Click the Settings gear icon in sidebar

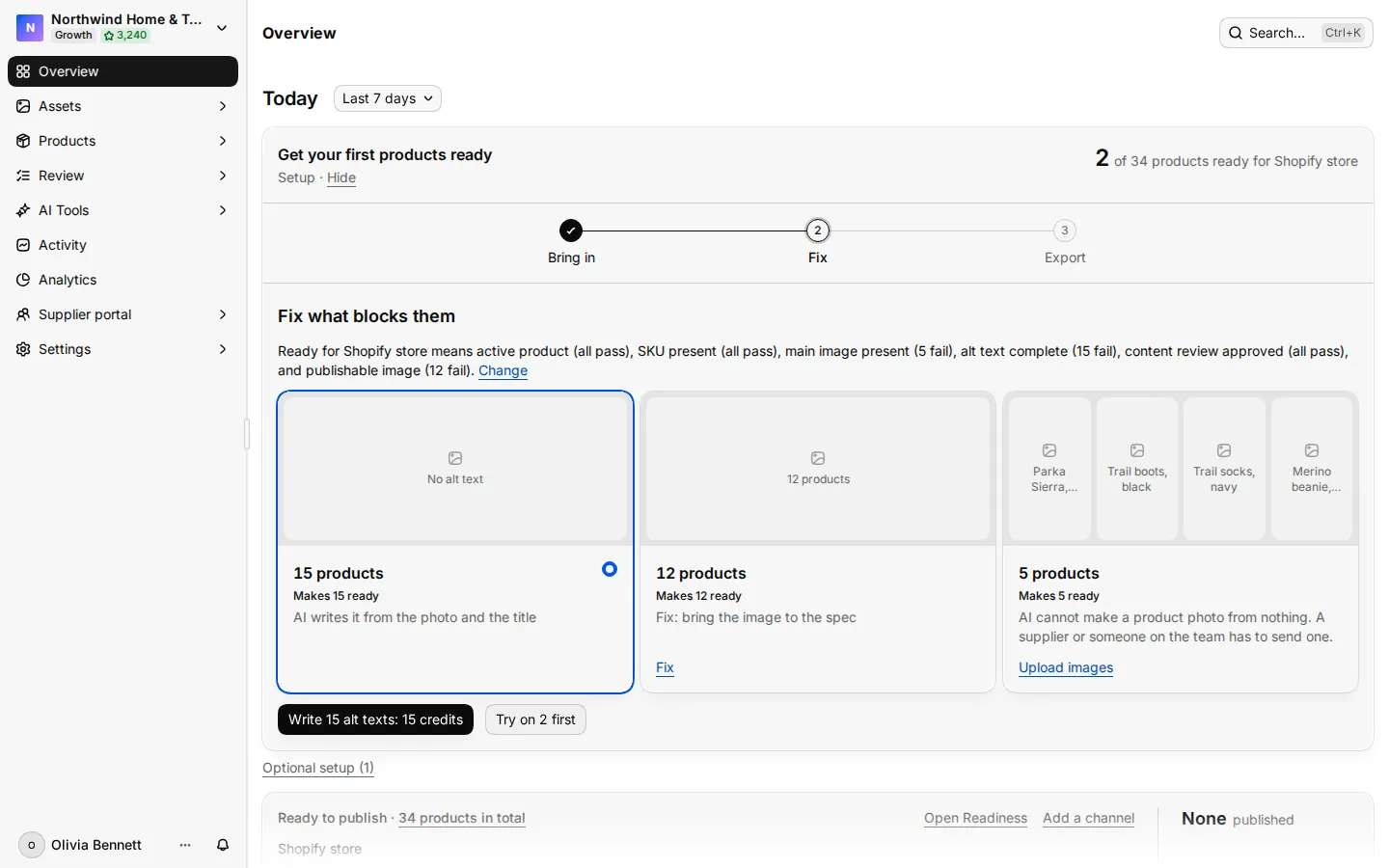click(23, 349)
